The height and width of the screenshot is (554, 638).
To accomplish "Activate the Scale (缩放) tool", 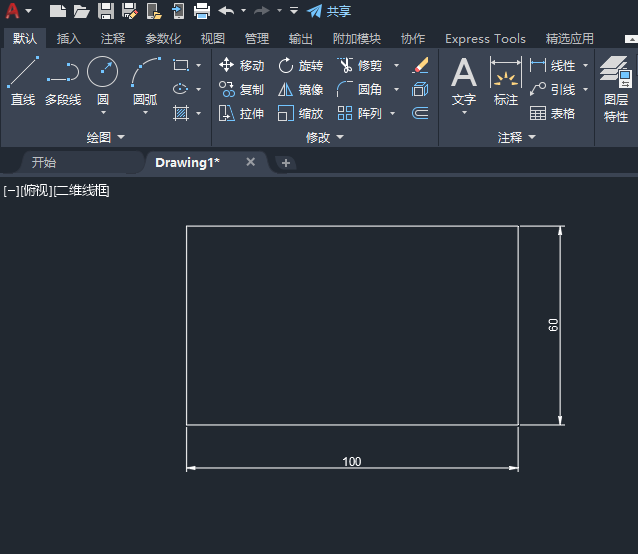I will tap(300, 113).
